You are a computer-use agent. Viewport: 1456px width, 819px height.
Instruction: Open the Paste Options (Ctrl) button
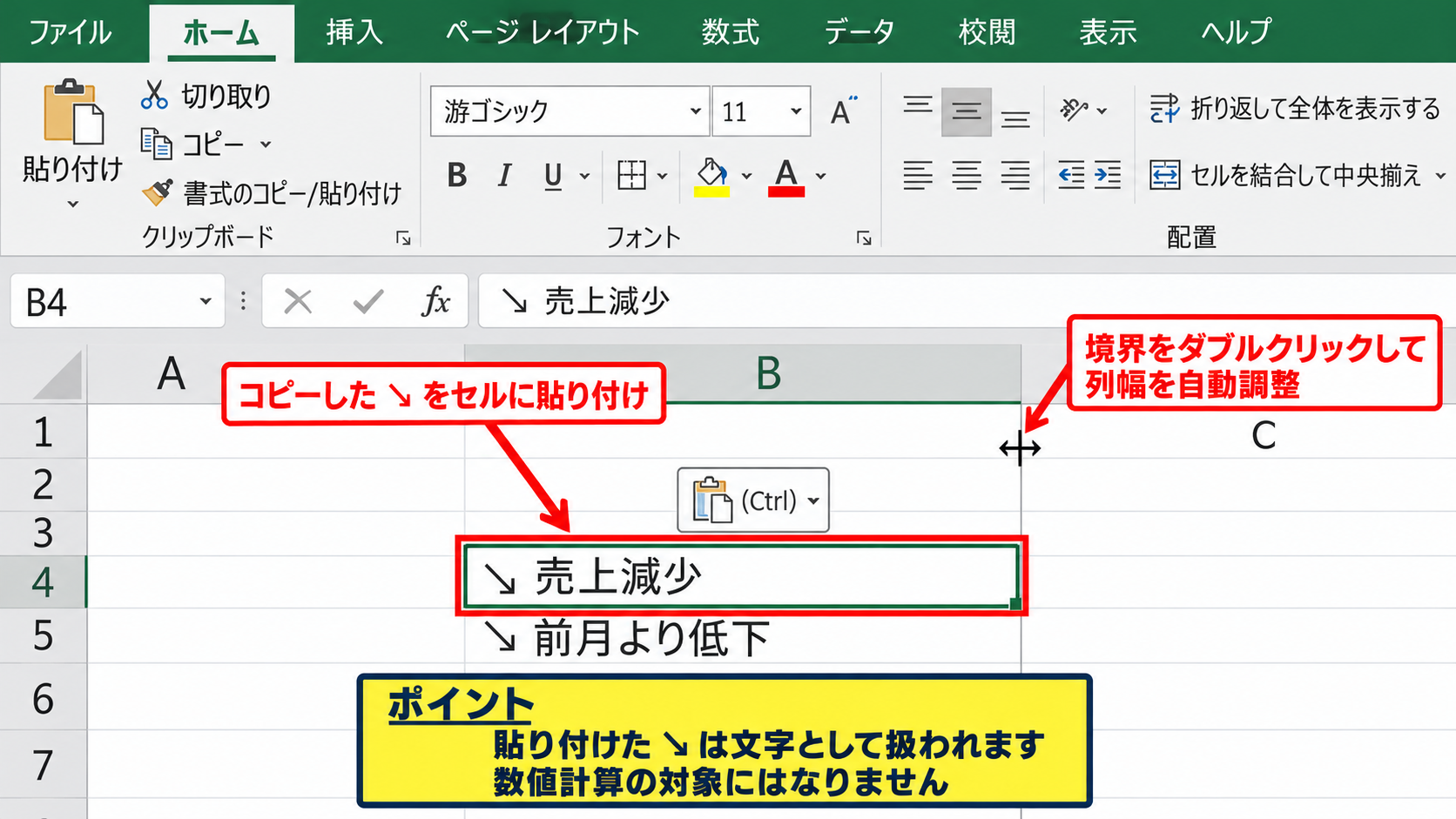[753, 500]
